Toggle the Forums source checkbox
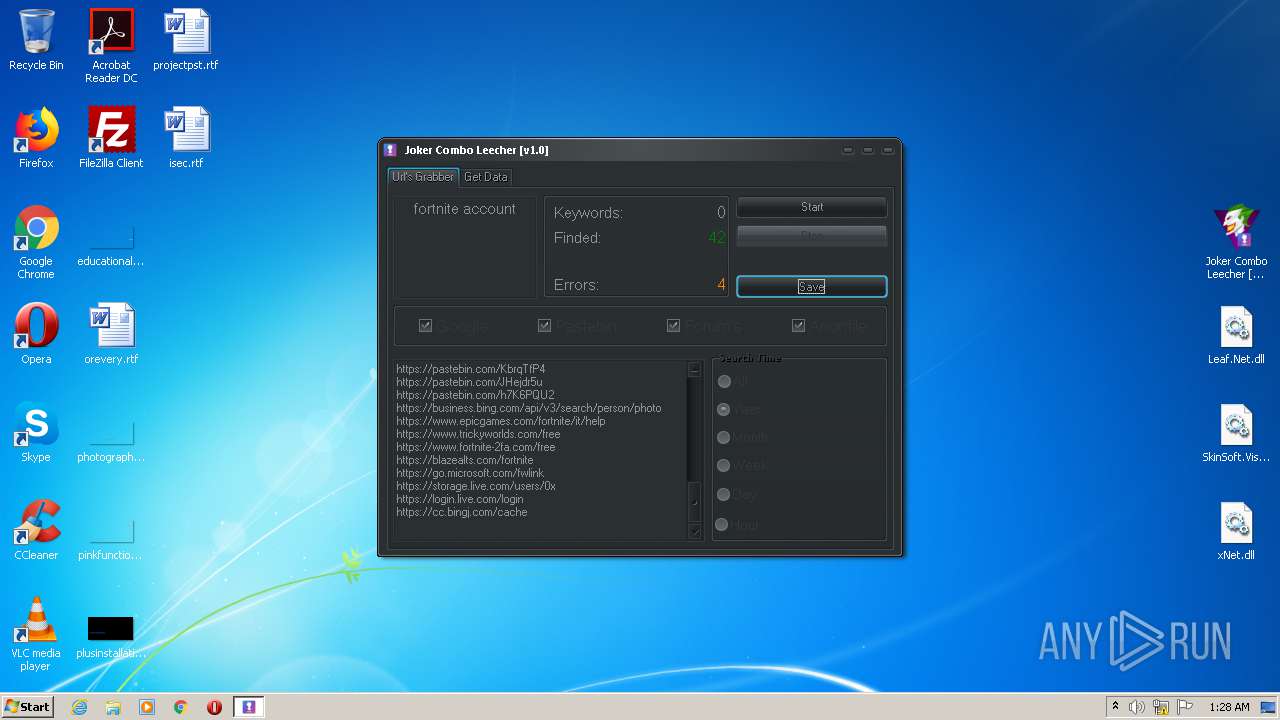 673,325
